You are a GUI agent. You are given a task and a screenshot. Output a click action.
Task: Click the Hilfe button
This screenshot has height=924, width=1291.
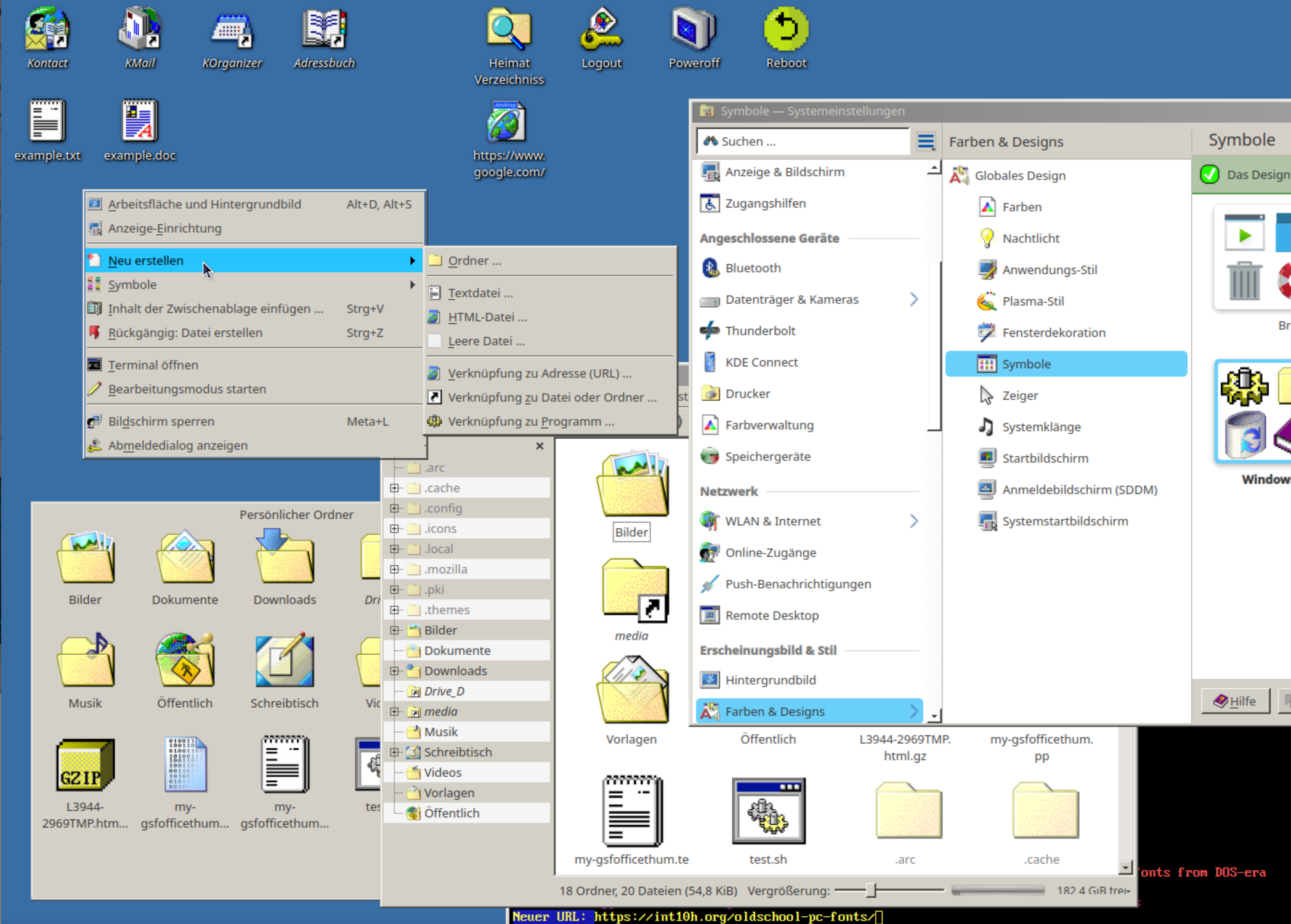(1235, 701)
